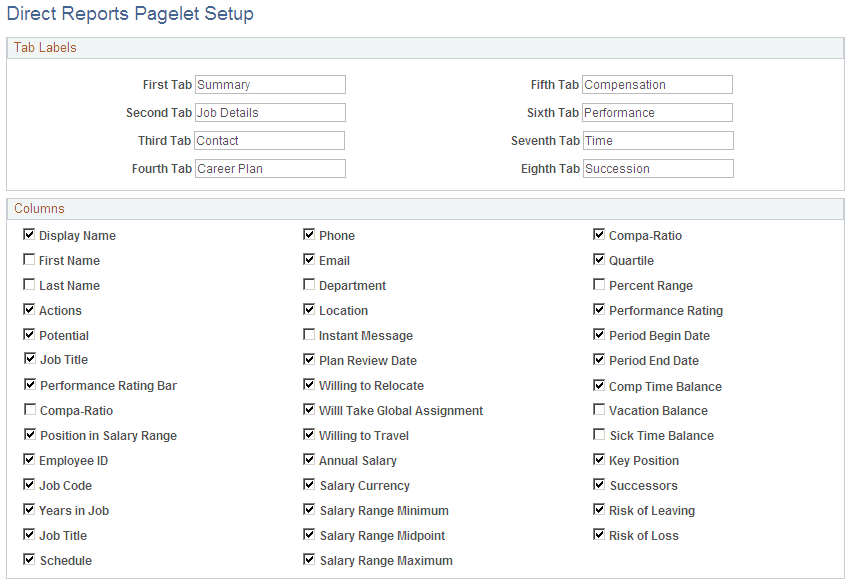The width and height of the screenshot is (852, 584).
Task: Toggle the Quartile column checkbox
Action: (599, 259)
